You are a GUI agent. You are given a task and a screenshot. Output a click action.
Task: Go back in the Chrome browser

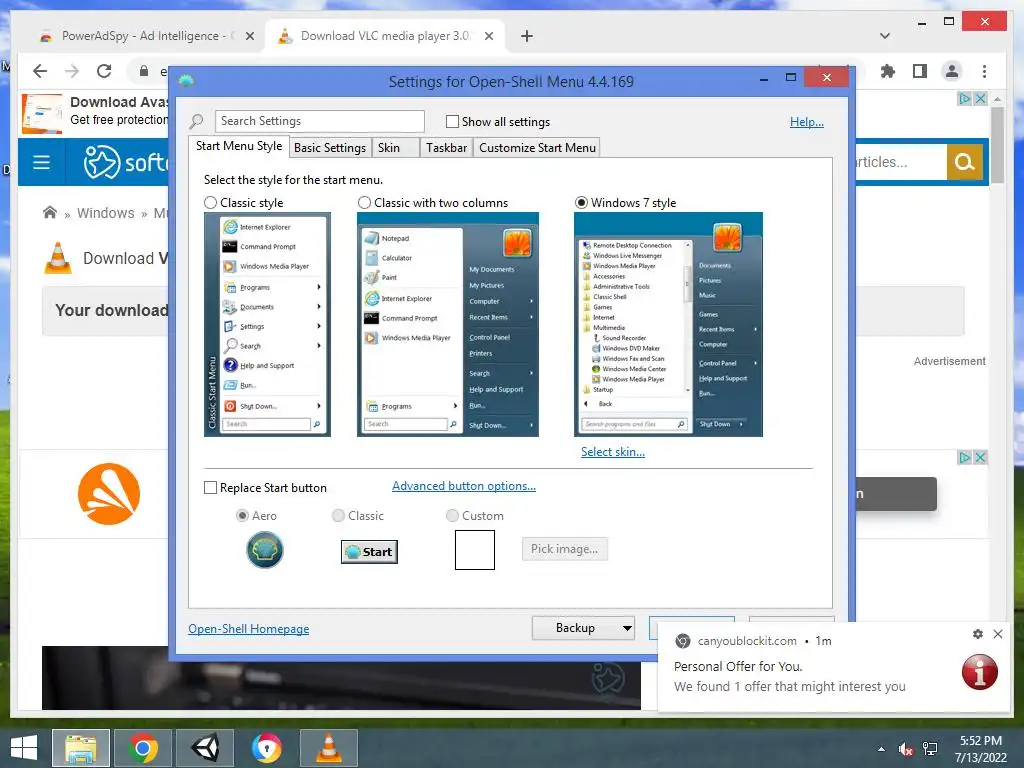[40, 71]
